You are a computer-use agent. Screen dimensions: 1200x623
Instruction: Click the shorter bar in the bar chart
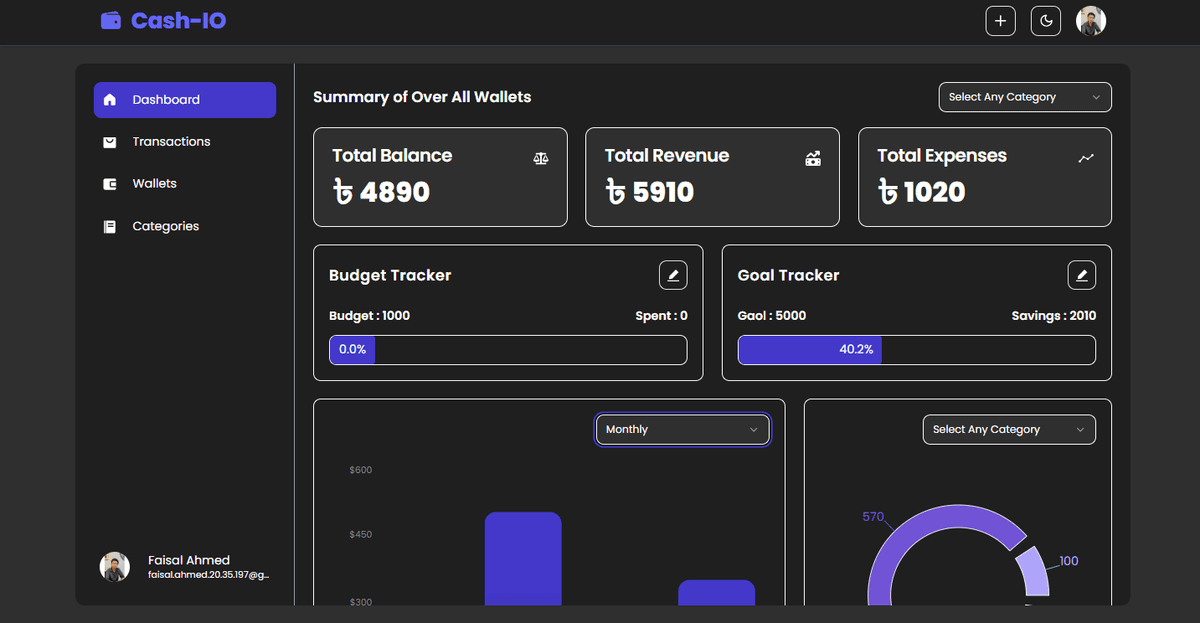pyautogui.click(x=716, y=592)
